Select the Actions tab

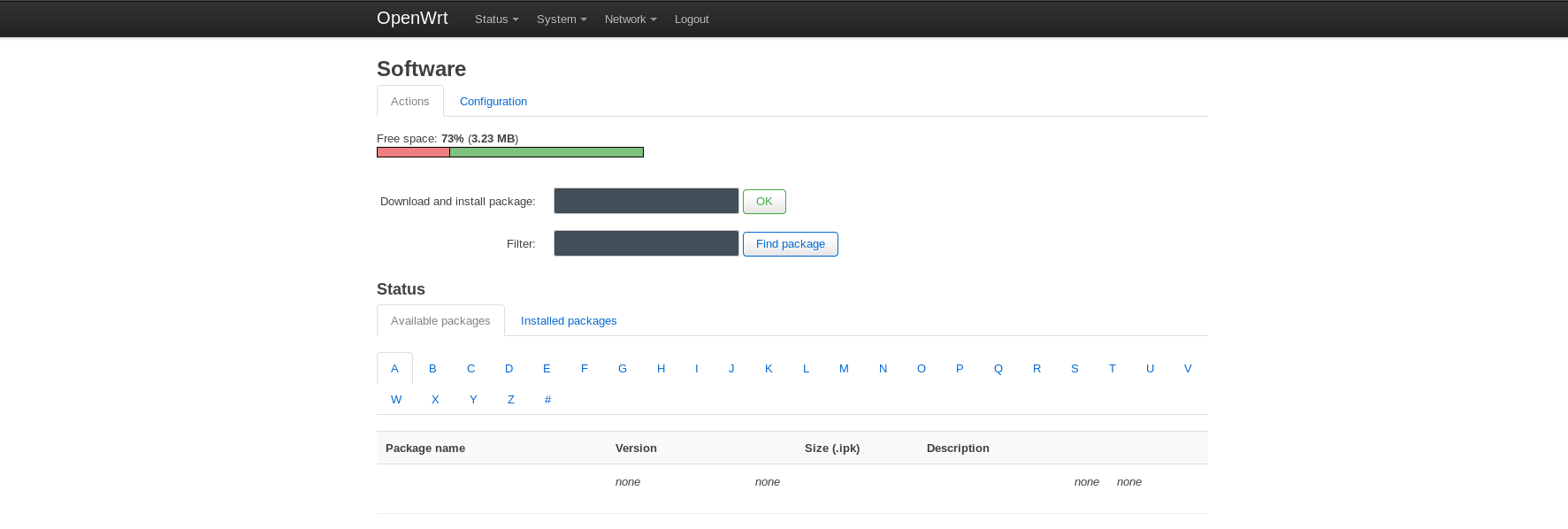tap(410, 102)
